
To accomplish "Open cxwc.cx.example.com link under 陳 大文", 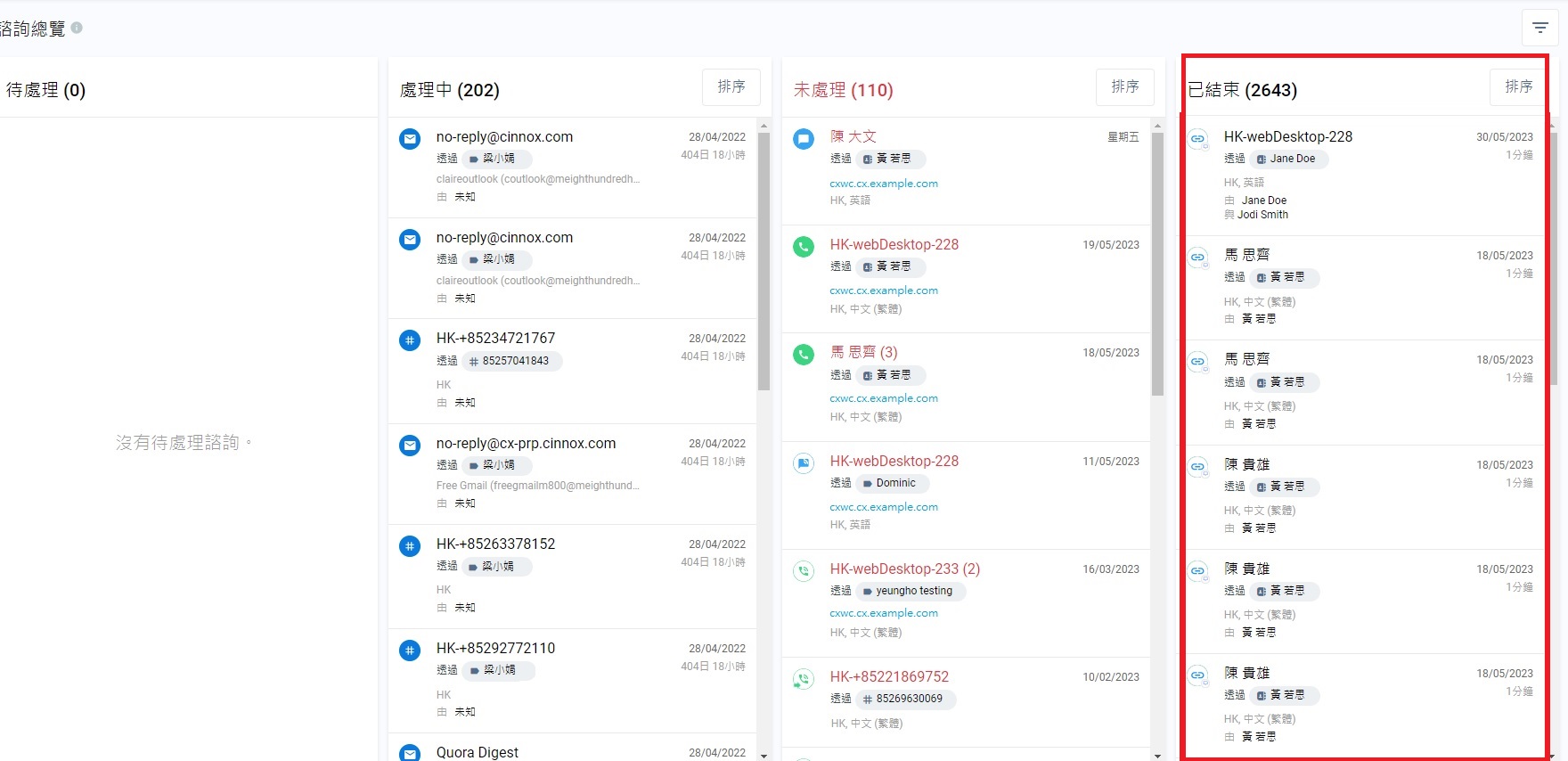I will 884,184.
